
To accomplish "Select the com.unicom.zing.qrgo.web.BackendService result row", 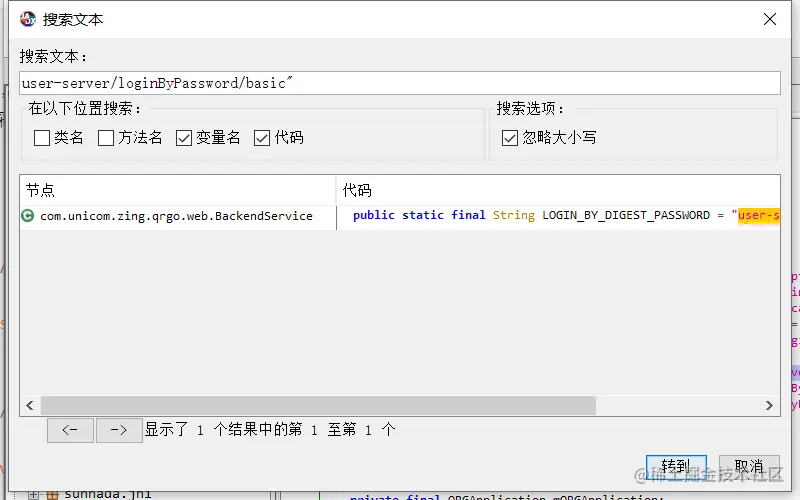I will click(x=400, y=216).
